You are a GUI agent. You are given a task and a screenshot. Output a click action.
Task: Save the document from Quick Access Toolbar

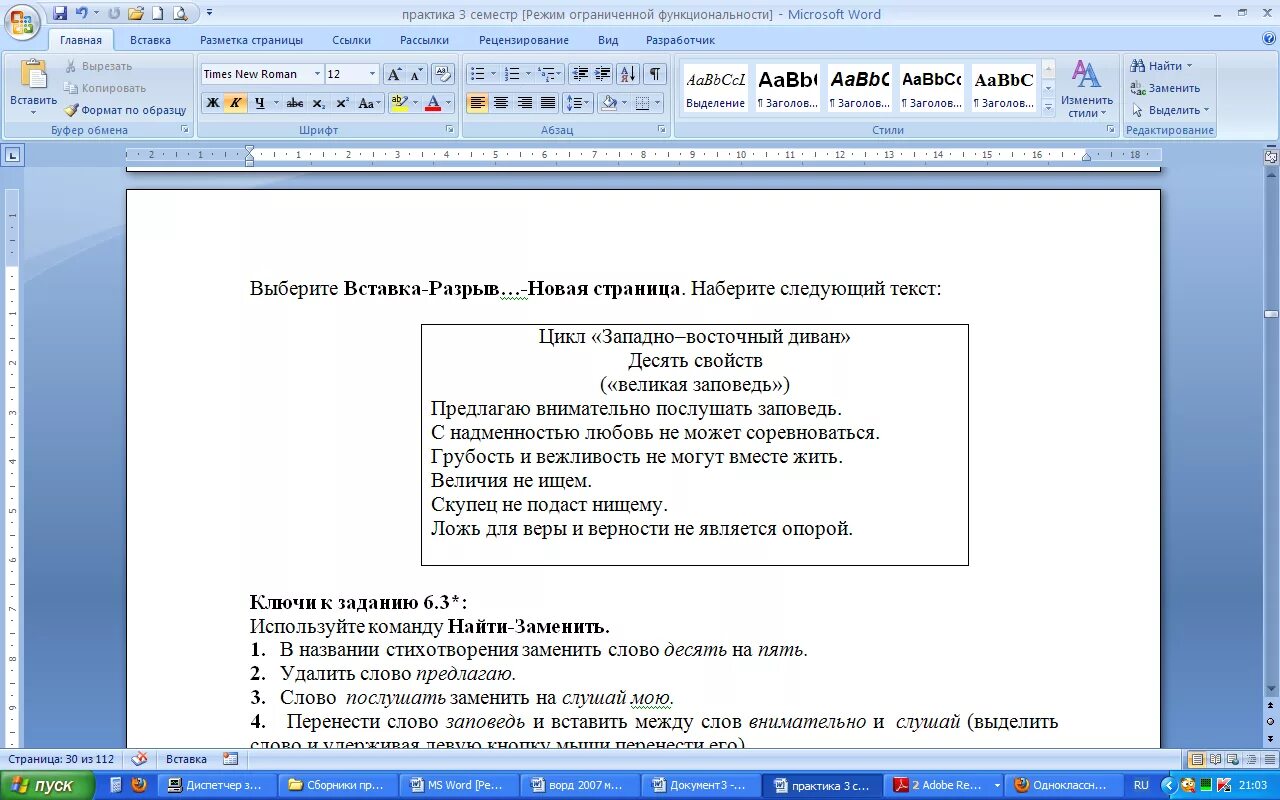(60, 13)
